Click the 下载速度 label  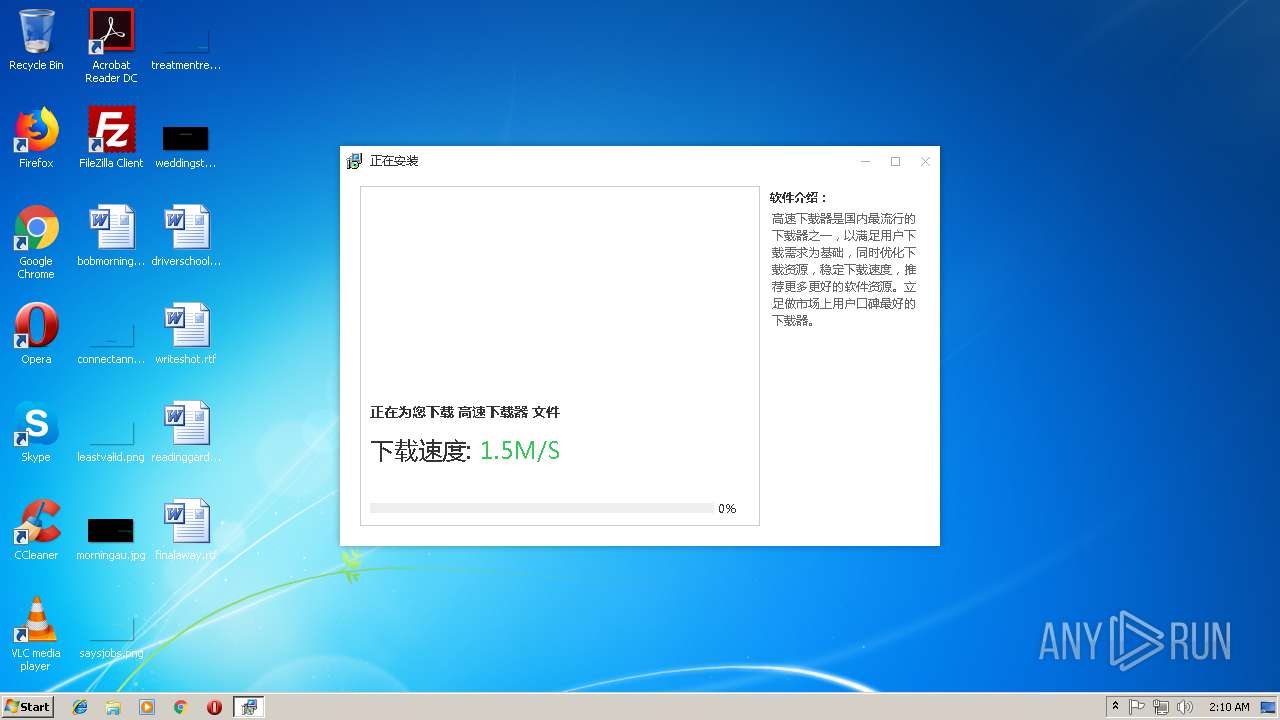pyautogui.click(x=420, y=451)
